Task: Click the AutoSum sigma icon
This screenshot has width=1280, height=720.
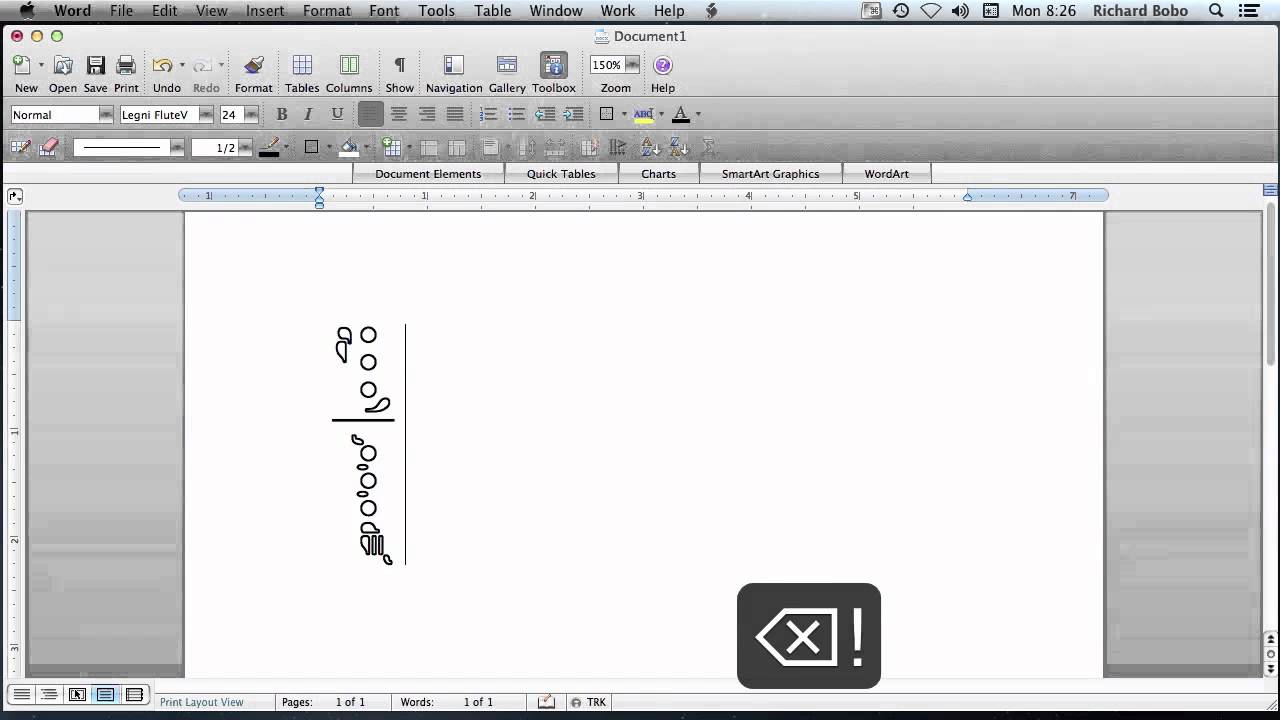Action: [708, 147]
